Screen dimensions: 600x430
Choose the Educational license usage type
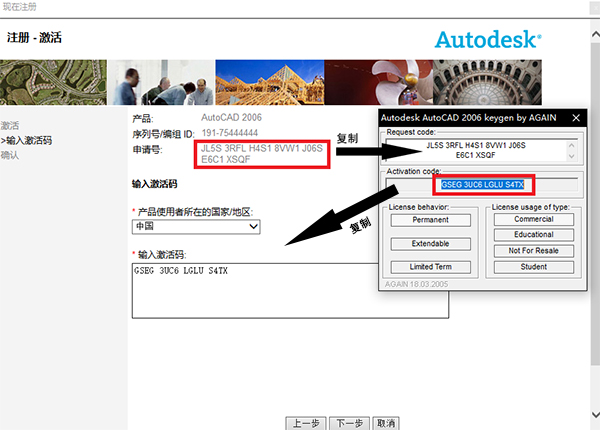click(x=534, y=235)
